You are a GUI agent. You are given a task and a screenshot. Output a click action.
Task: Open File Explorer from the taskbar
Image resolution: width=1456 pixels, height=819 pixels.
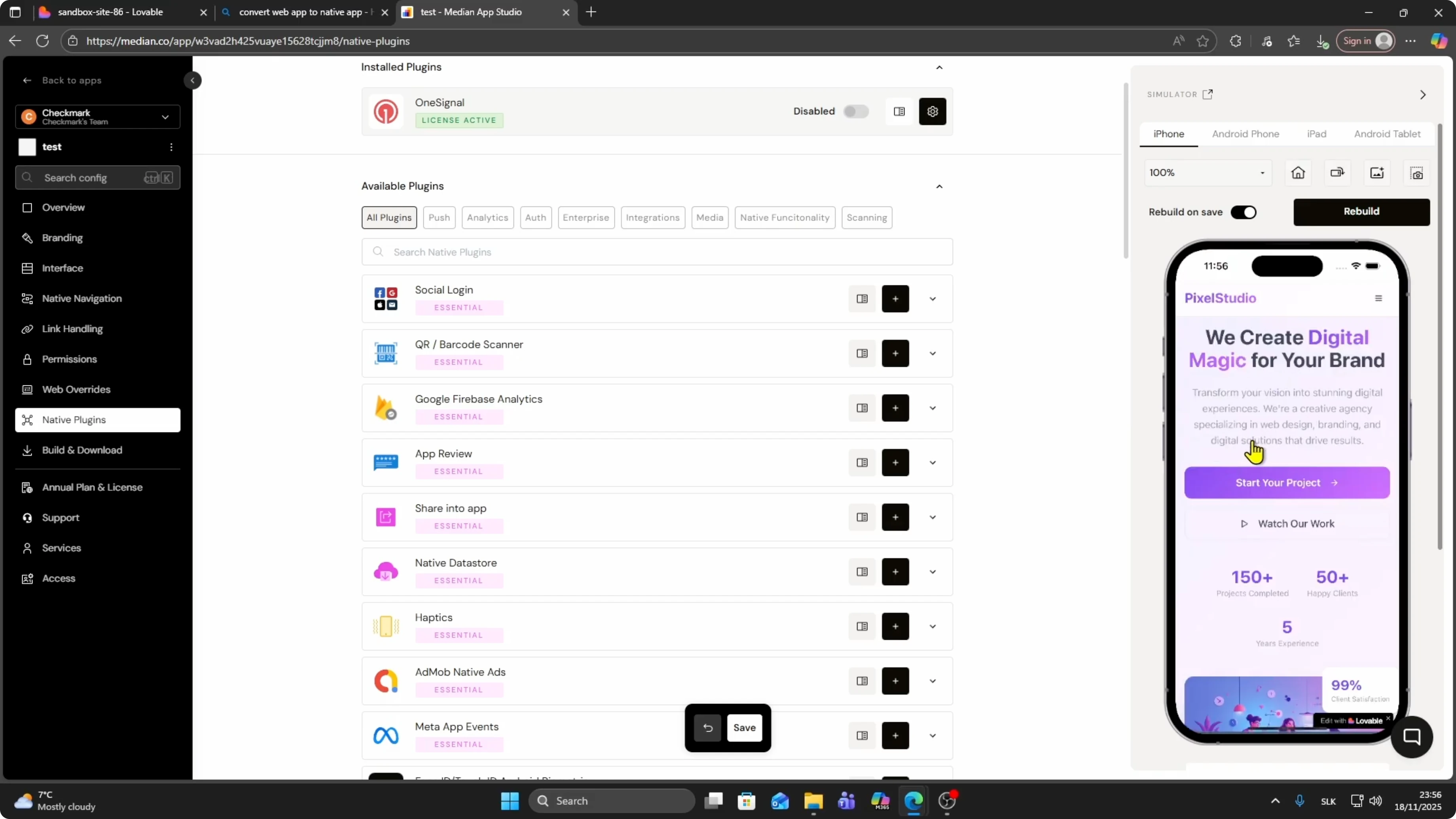tap(813, 800)
